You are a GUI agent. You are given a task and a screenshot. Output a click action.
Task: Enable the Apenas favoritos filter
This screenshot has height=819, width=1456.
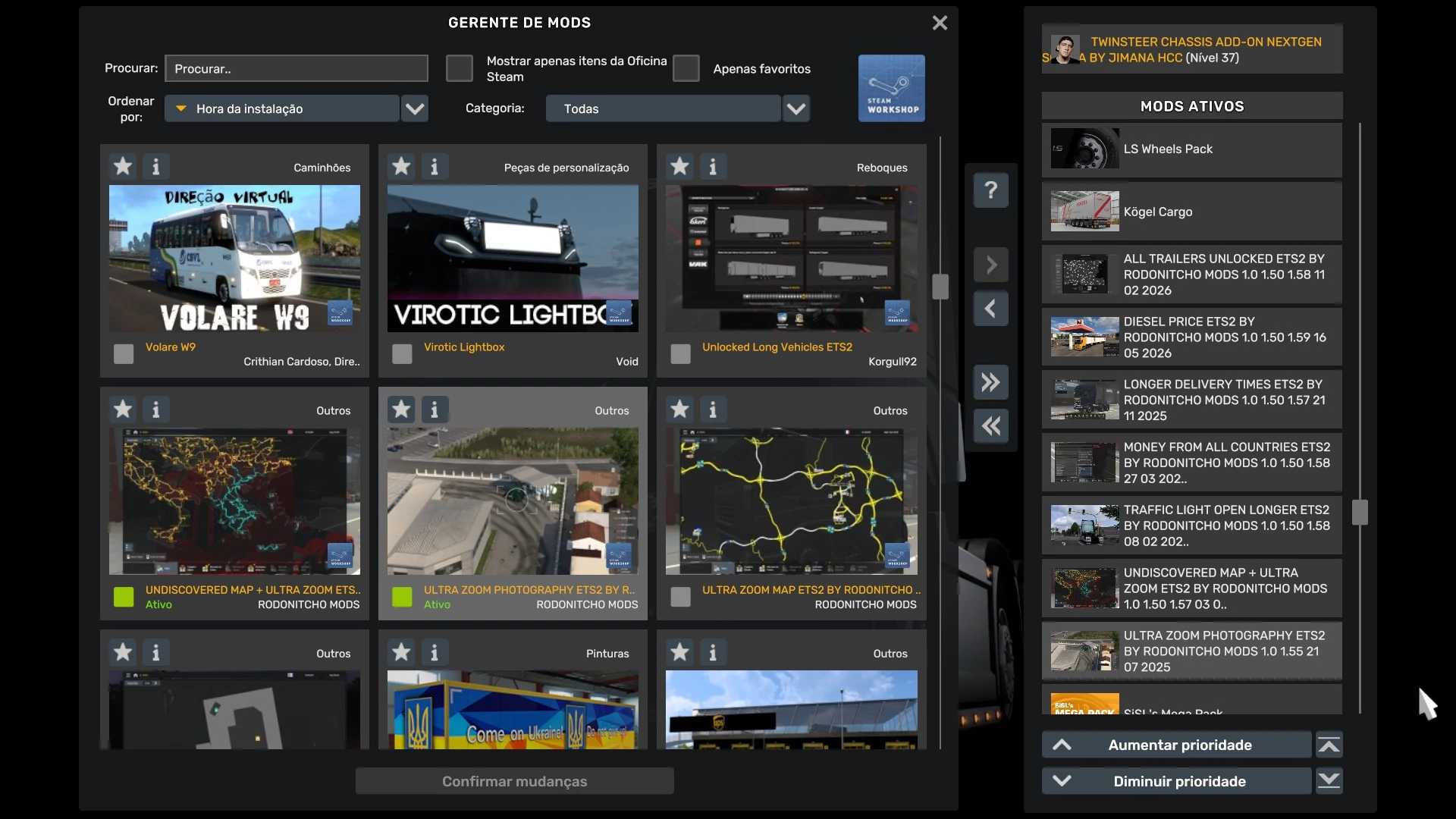686,68
